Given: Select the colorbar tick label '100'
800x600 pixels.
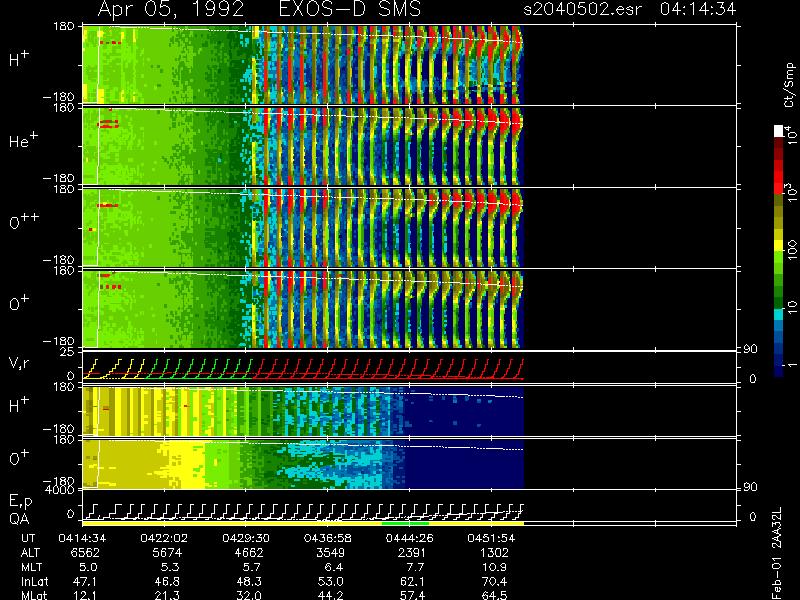Looking at the screenshot, I should click(792, 250).
